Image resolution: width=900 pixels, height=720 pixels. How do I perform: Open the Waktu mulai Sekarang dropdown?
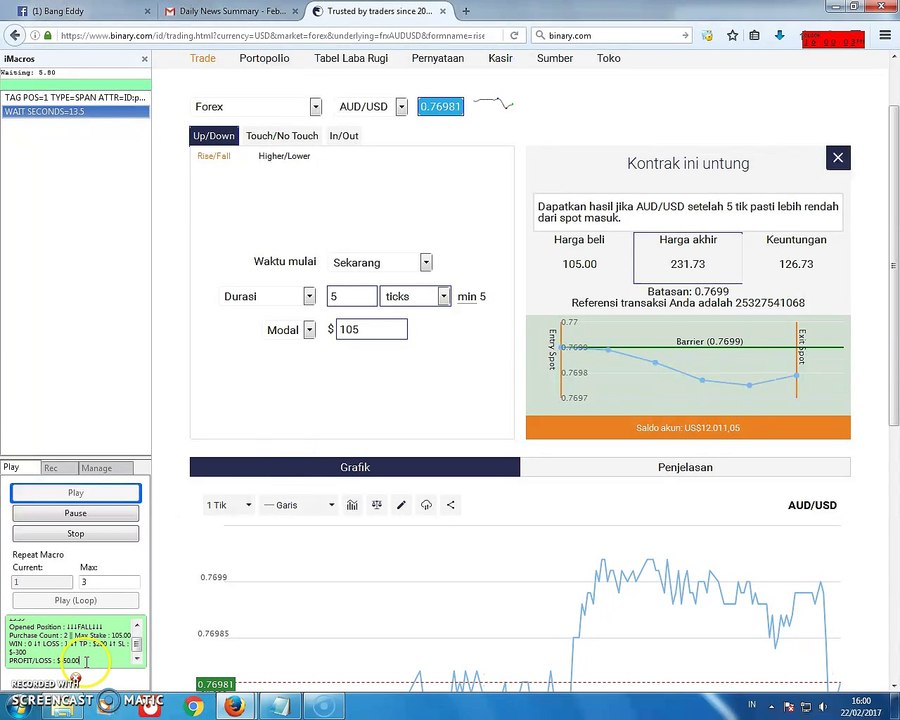click(426, 262)
